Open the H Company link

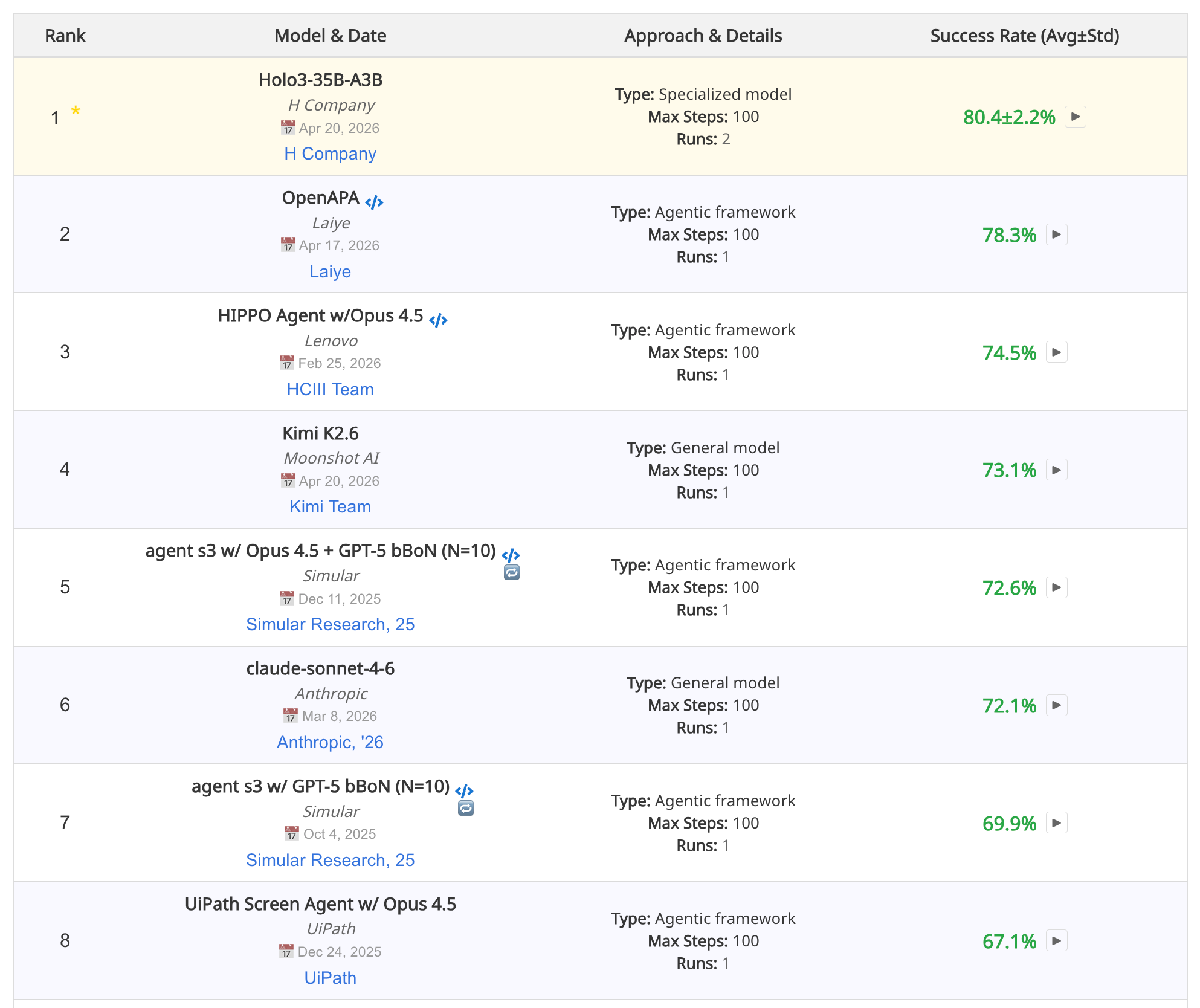tap(330, 153)
